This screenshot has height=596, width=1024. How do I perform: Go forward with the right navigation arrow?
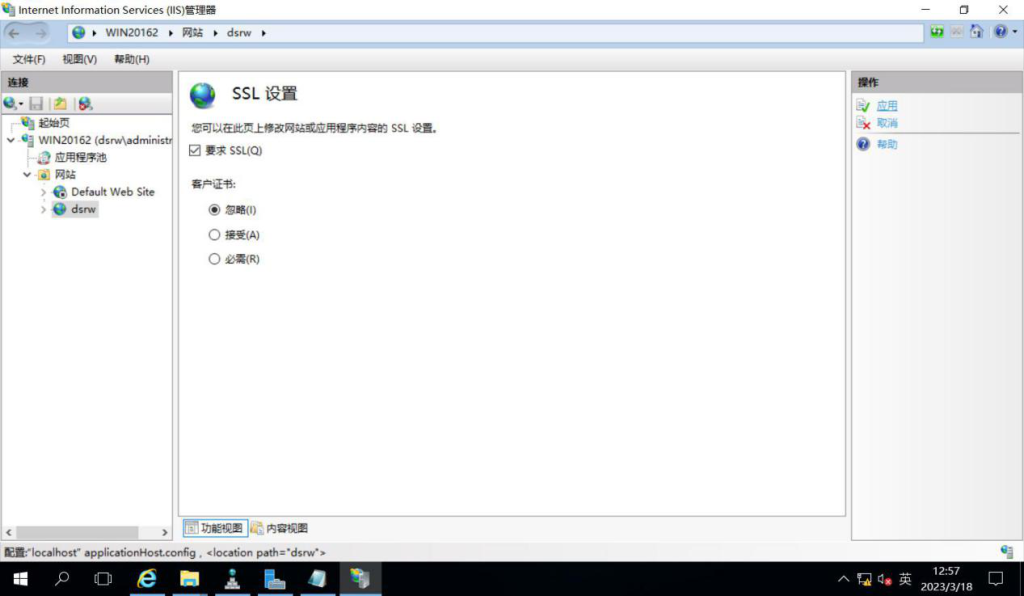point(40,33)
